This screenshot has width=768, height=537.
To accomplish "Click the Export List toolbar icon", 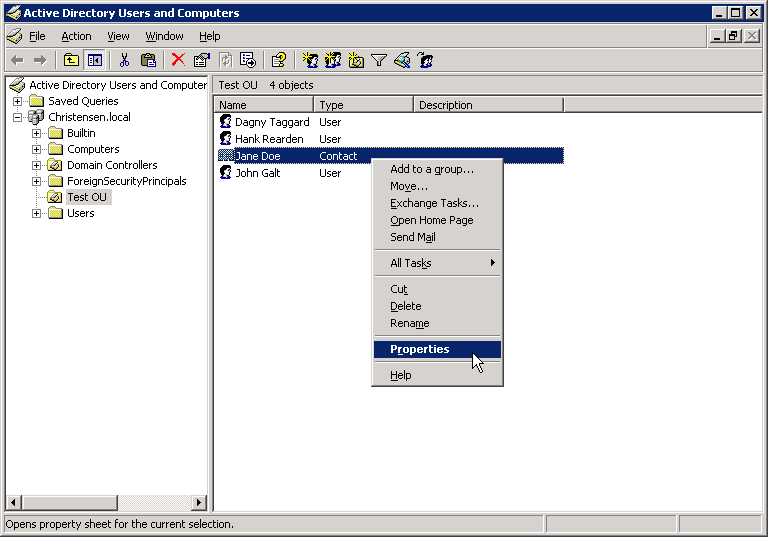I will pos(248,60).
